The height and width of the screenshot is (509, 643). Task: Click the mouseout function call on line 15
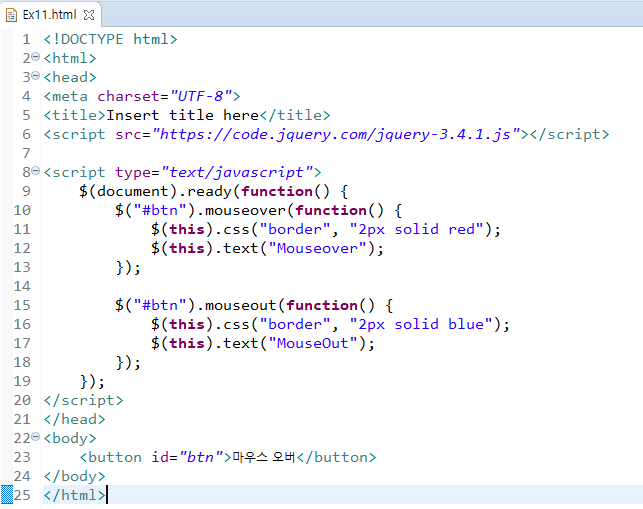[x=240, y=306]
